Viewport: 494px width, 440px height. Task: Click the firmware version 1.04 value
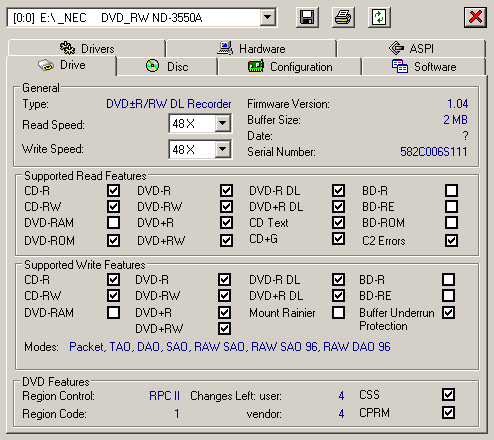click(x=457, y=104)
